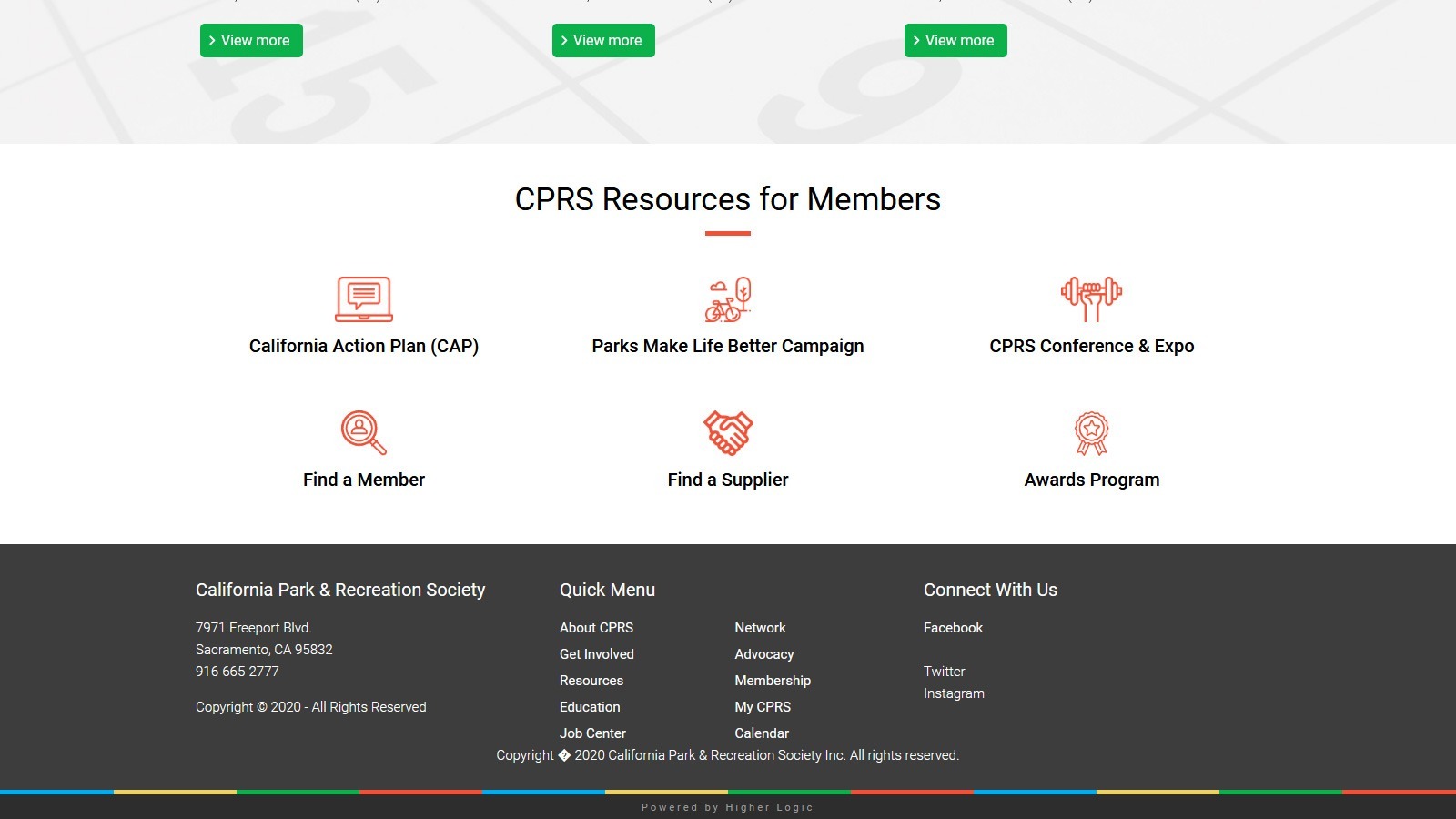Open About CPRS in Quick Menu
Viewport: 1456px width, 819px height.
point(596,628)
